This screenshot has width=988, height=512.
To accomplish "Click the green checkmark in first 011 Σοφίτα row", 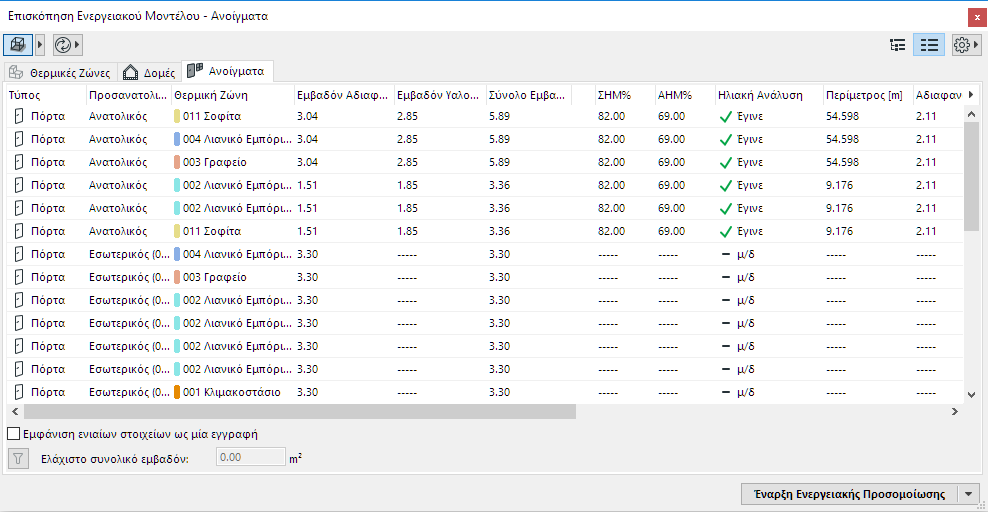I will point(726,117).
